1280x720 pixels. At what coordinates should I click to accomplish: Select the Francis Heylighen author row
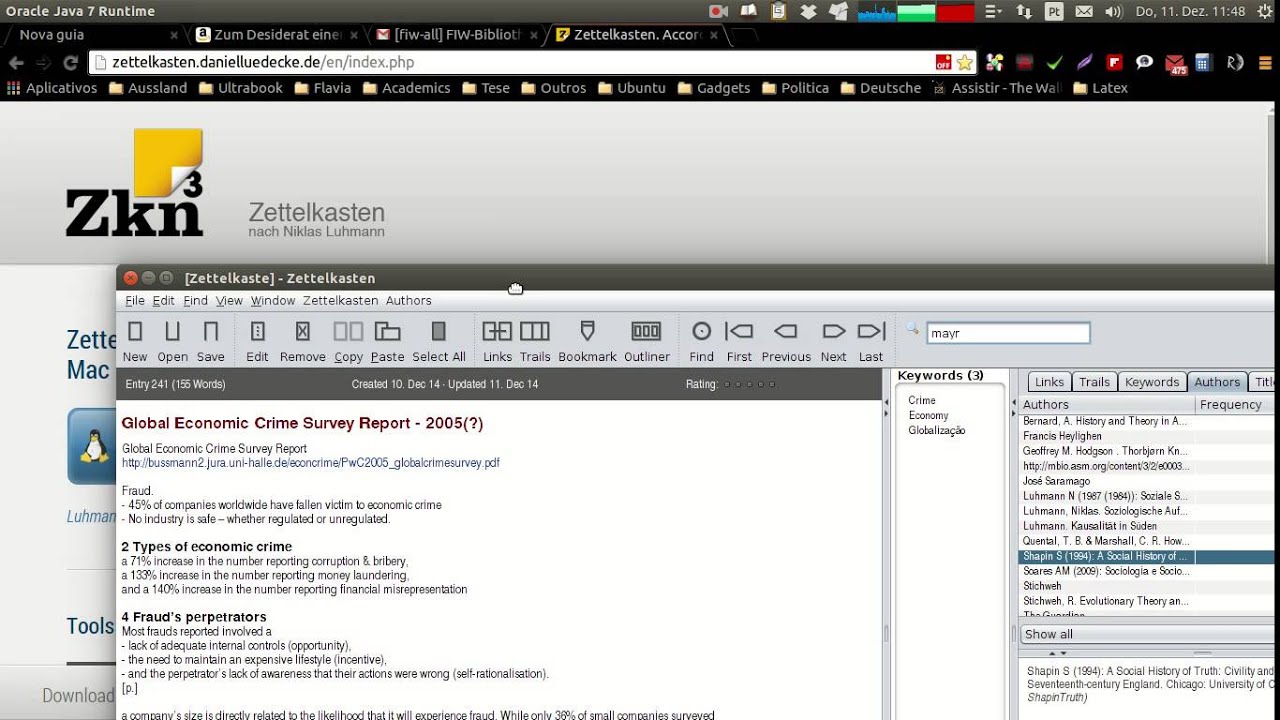1107,436
